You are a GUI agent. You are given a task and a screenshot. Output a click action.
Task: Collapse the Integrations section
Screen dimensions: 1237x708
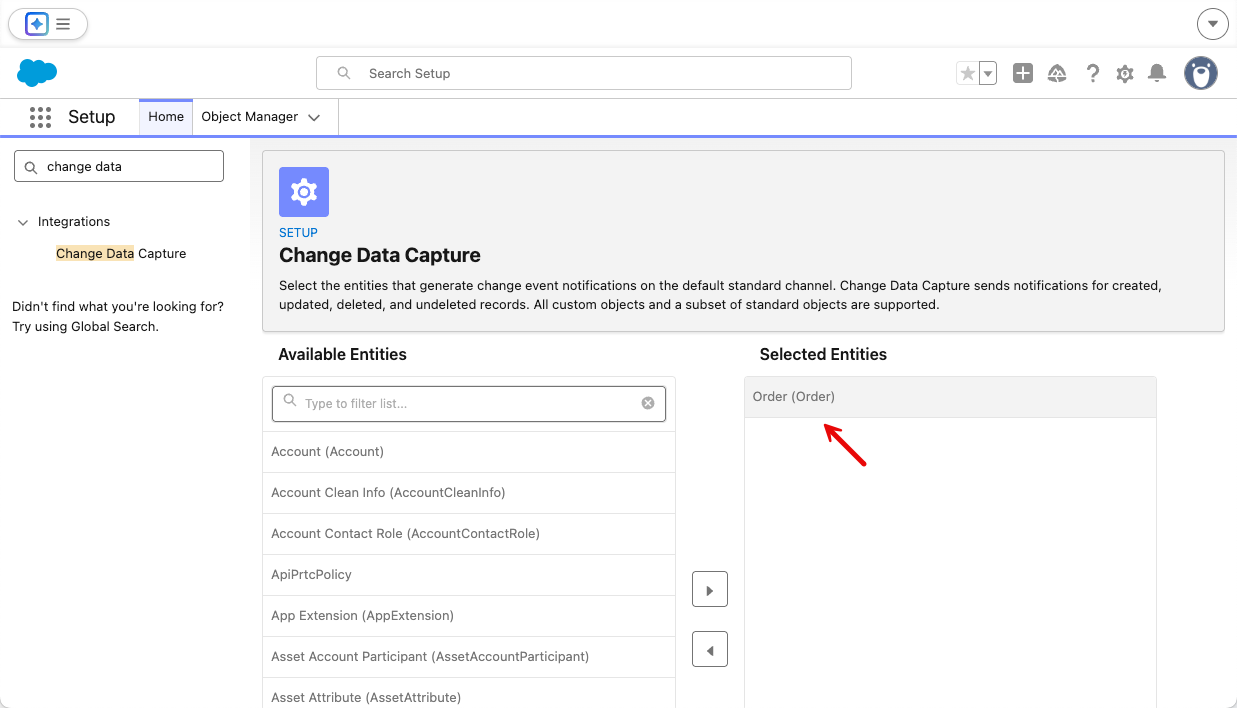(22, 221)
